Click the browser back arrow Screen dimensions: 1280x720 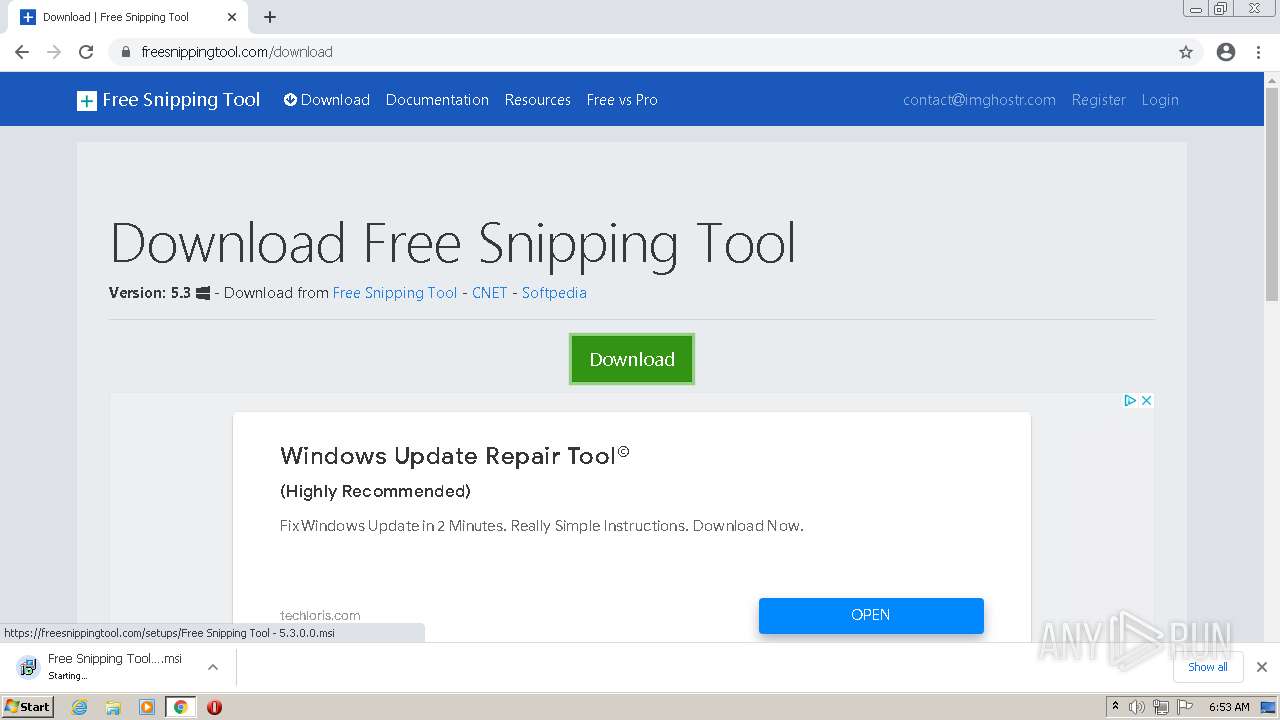[22, 52]
